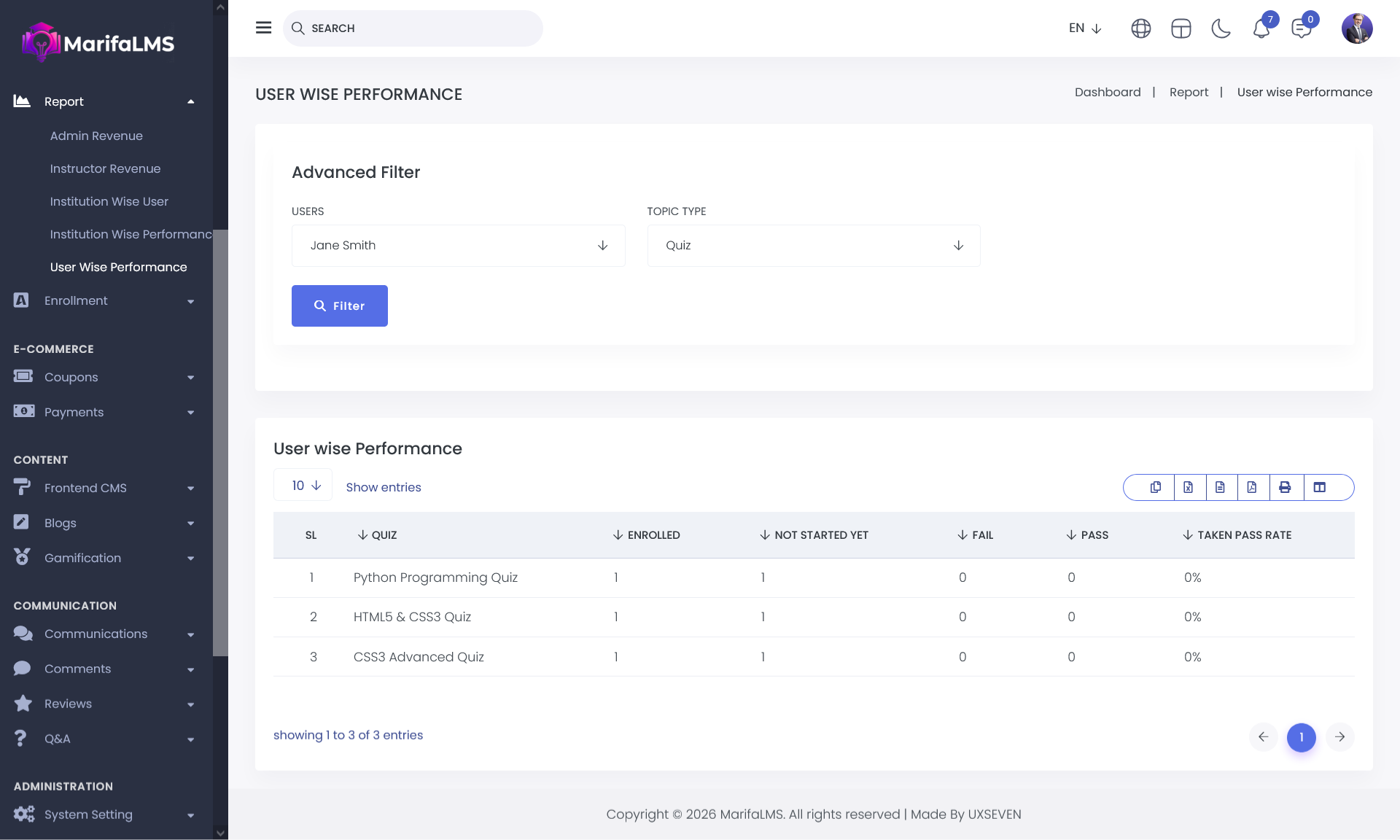The height and width of the screenshot is (840, 1400).
Task: Go to Dashboard breadcrumb link
Action: pyautogui.click(x=1107, y=92)
